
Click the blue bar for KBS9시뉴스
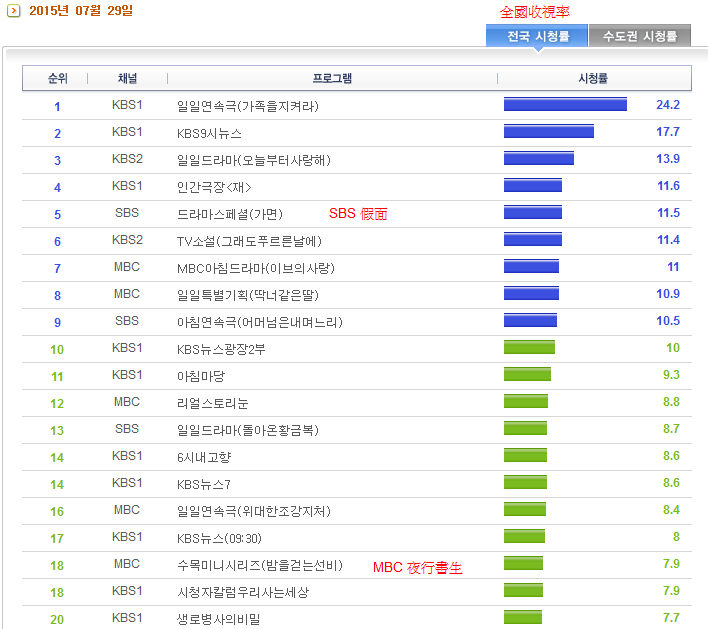549,131
